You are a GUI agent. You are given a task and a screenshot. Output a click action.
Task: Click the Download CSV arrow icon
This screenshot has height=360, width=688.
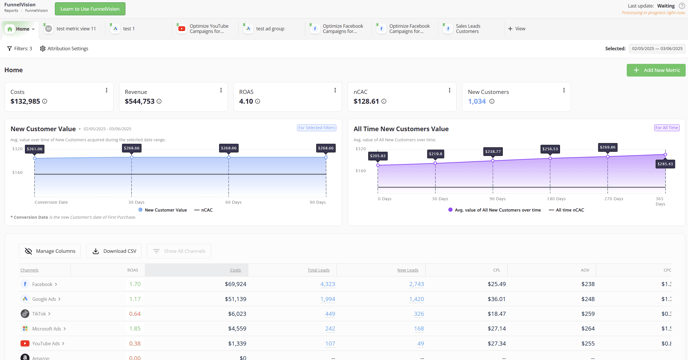tap(96, 251)
